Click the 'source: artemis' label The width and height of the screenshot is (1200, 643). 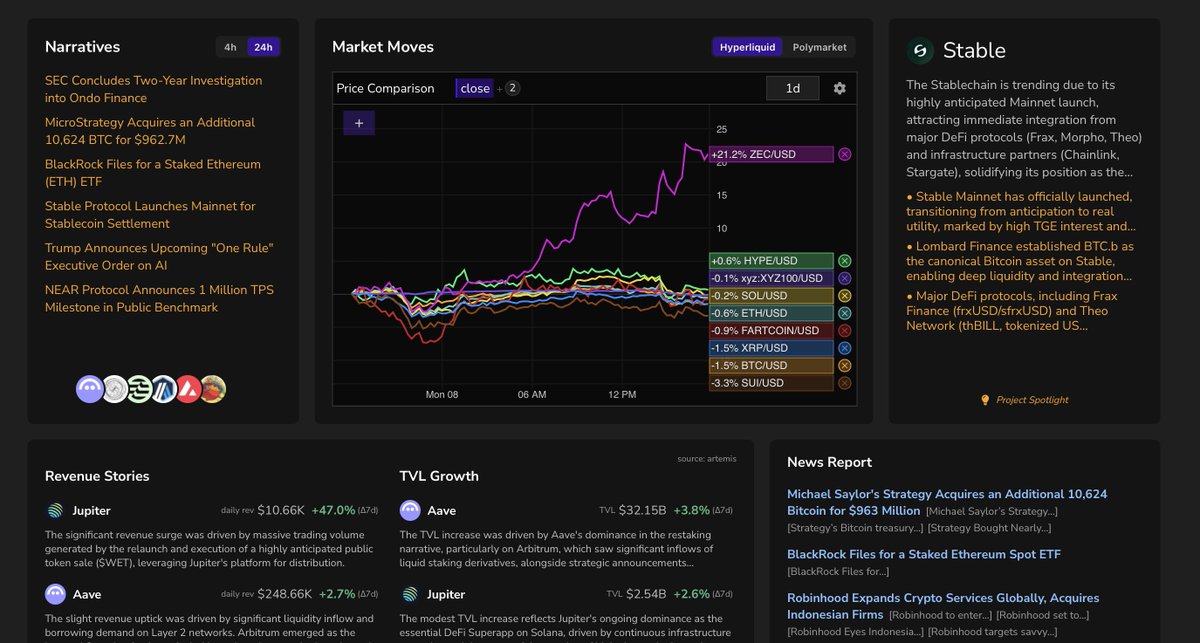(x=707, y=459)
